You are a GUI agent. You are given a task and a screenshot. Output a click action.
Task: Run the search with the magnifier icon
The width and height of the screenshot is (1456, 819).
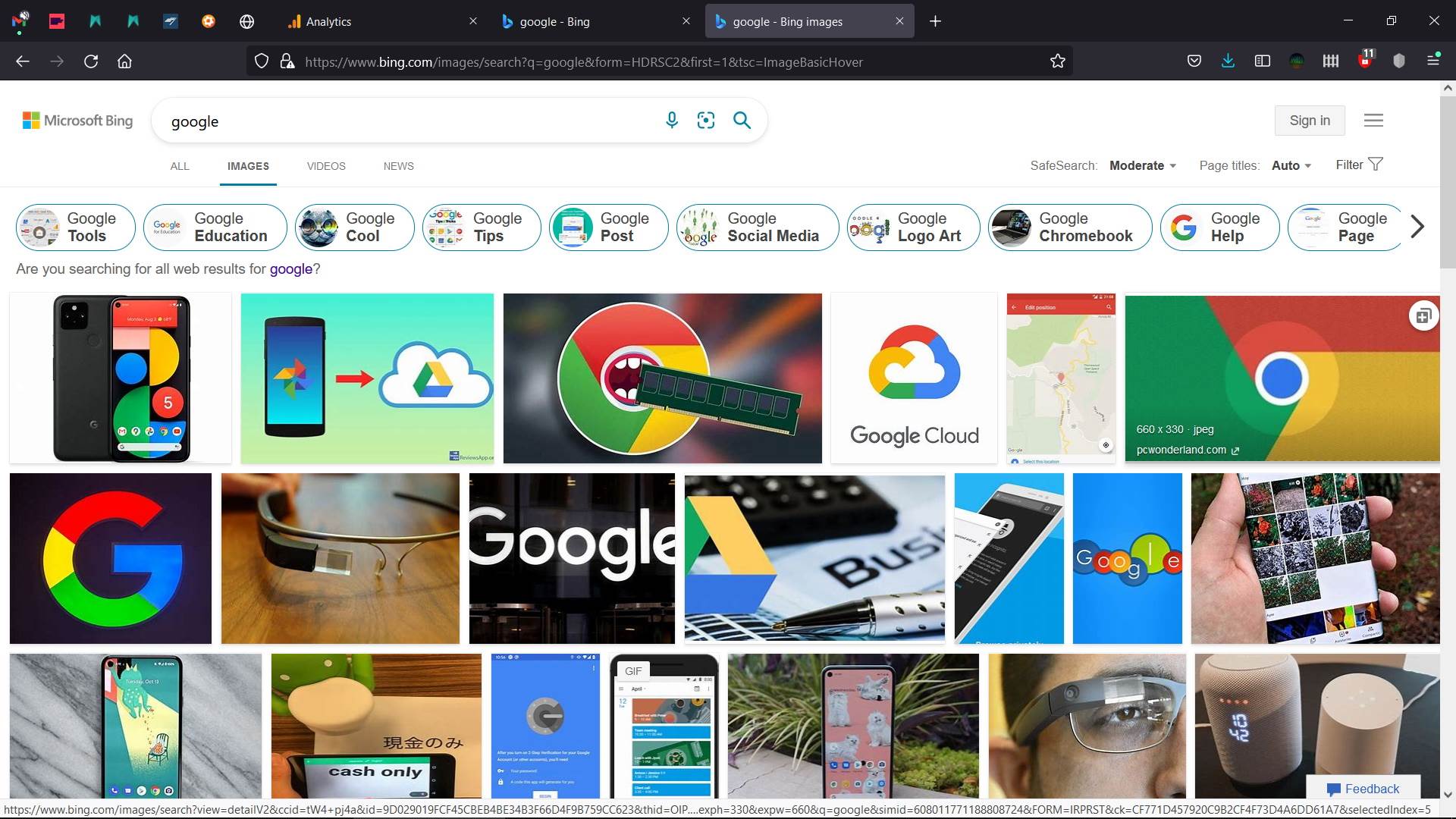pos(742,120)
